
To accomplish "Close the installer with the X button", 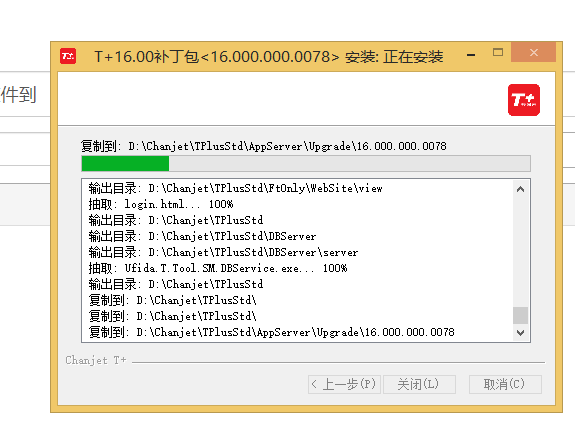I will tap(534, 52).
